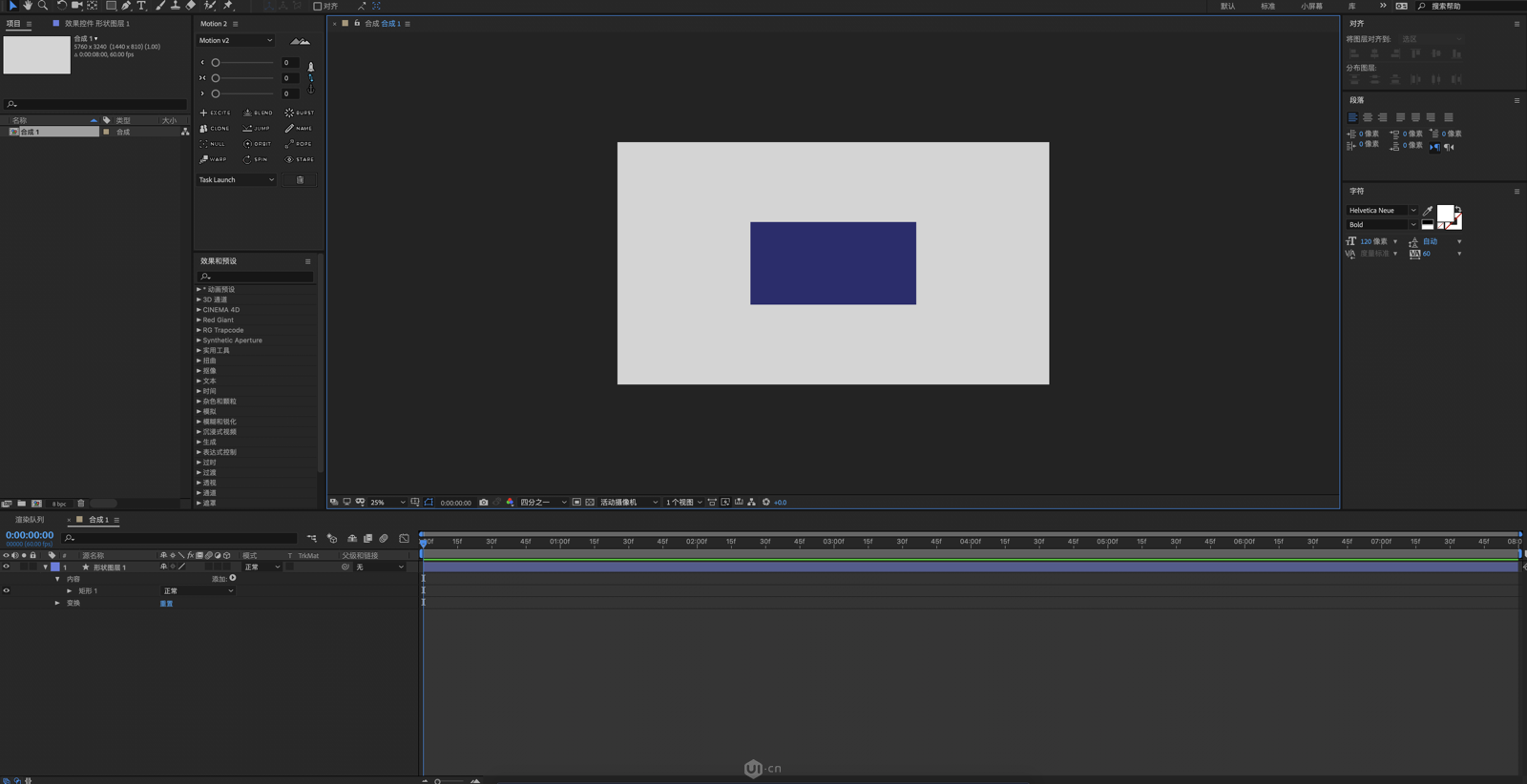Select the 标准 workspace
The image size is (1527, 784).
[x=1267, y=6]
